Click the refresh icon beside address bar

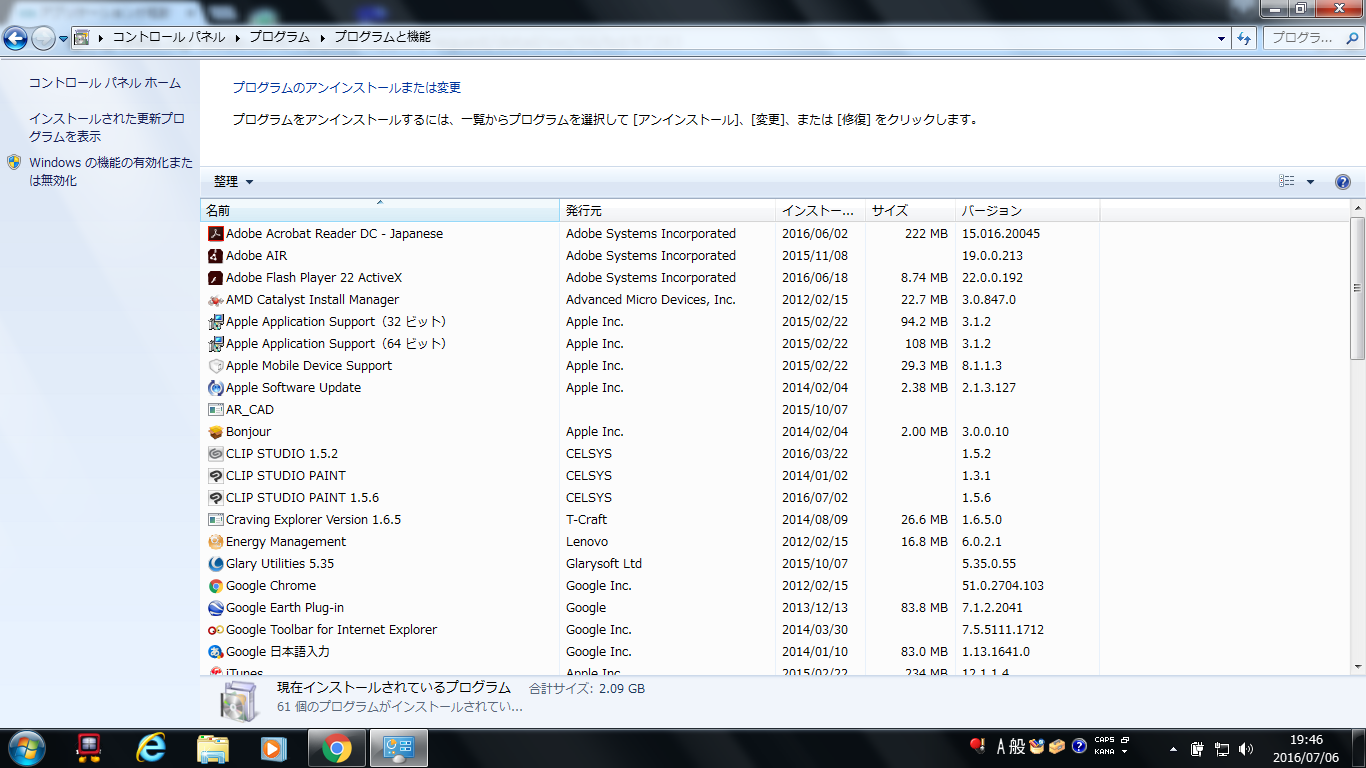[x=1245, y=38]
